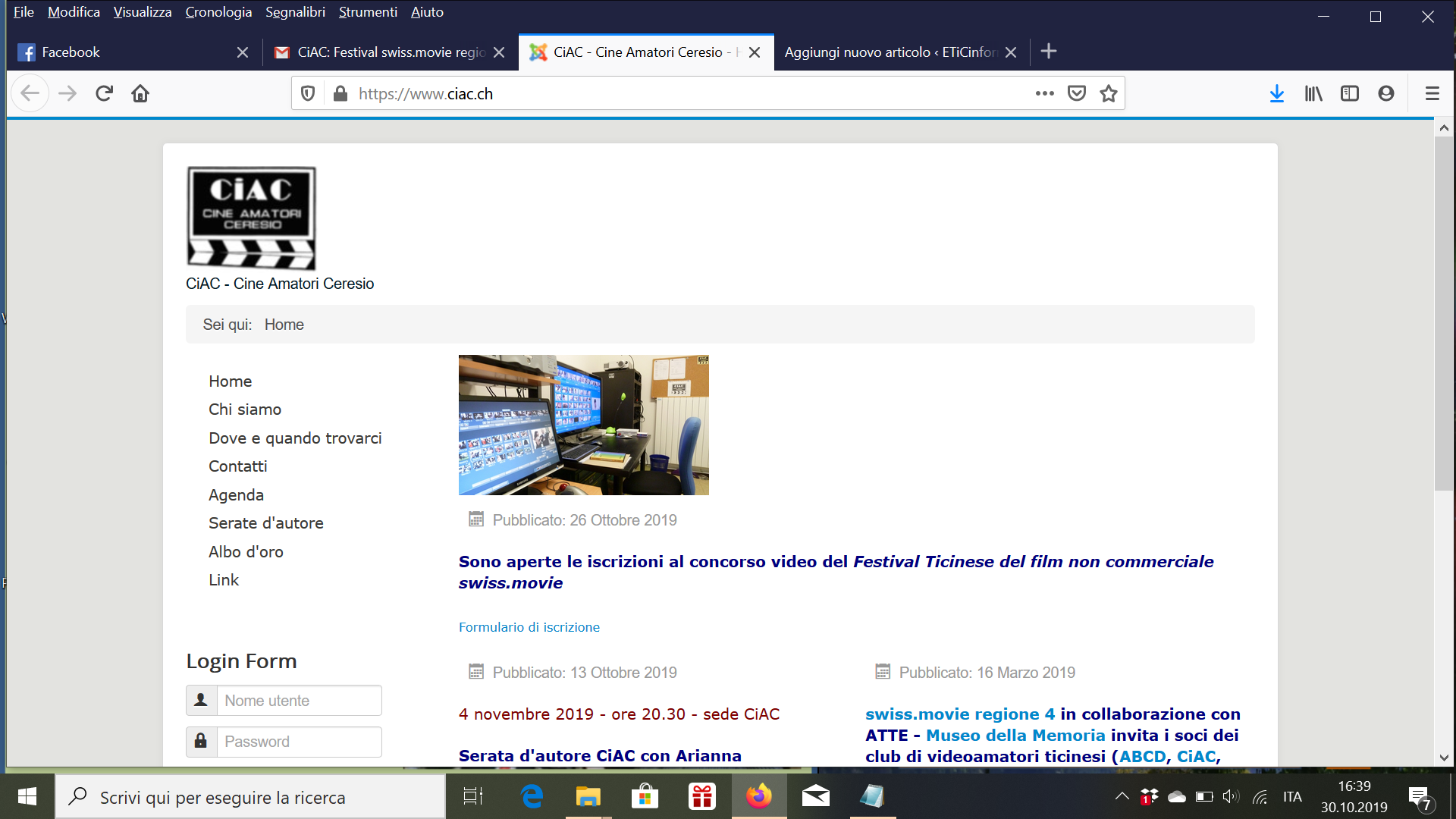Open the Contatti page
This screenshot has height=819, width=1456.
tap(238, 466)
